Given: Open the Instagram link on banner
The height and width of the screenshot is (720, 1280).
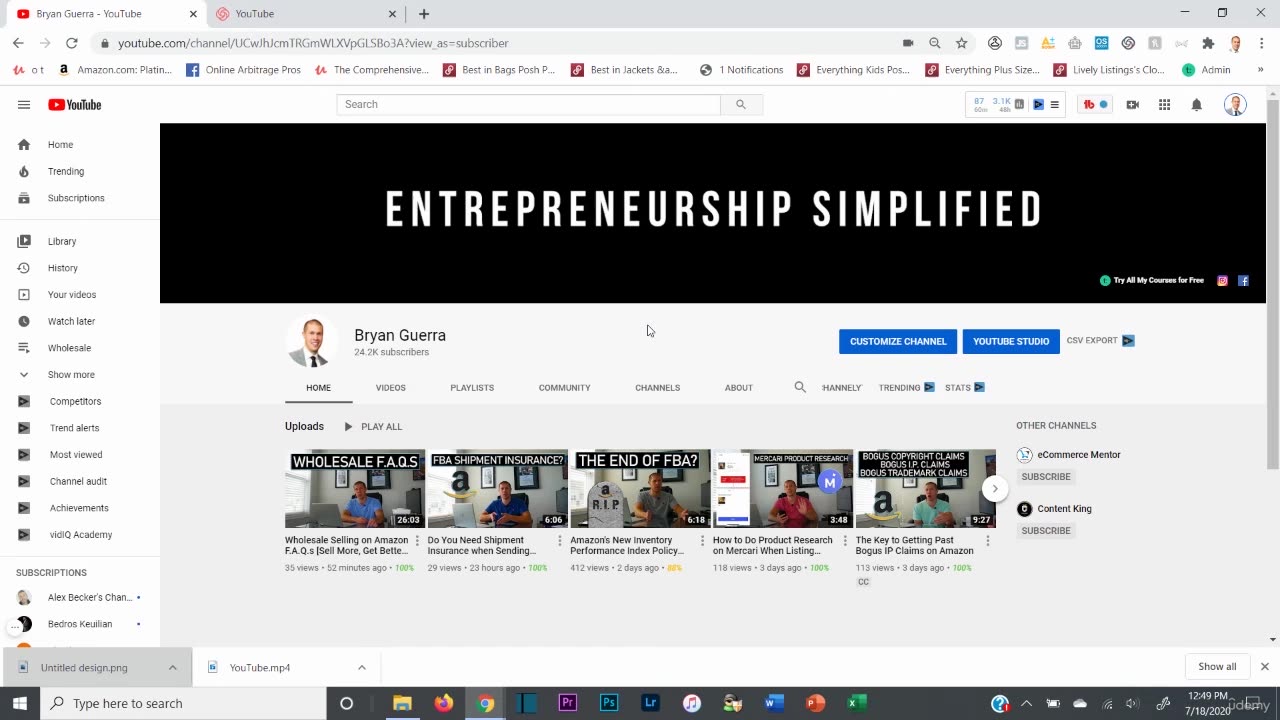Looking at the screenshot, I should coord(1222,281).
